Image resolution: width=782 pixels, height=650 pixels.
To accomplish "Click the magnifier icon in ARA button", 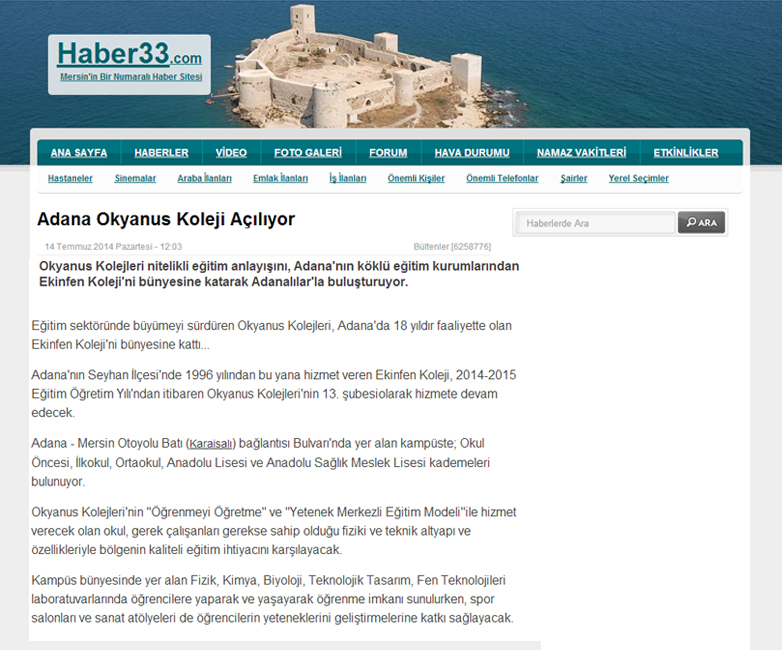I will (x=691, y=222).
